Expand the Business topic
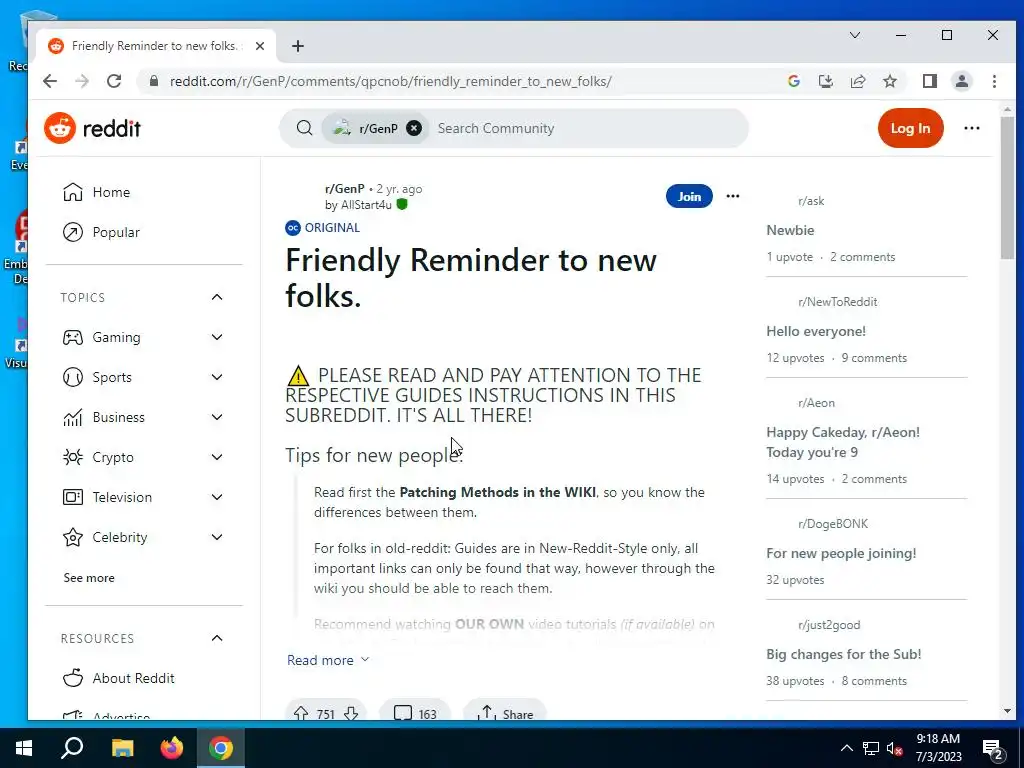The height and width of the screenshot is (768, 1024). click(217, 417)
